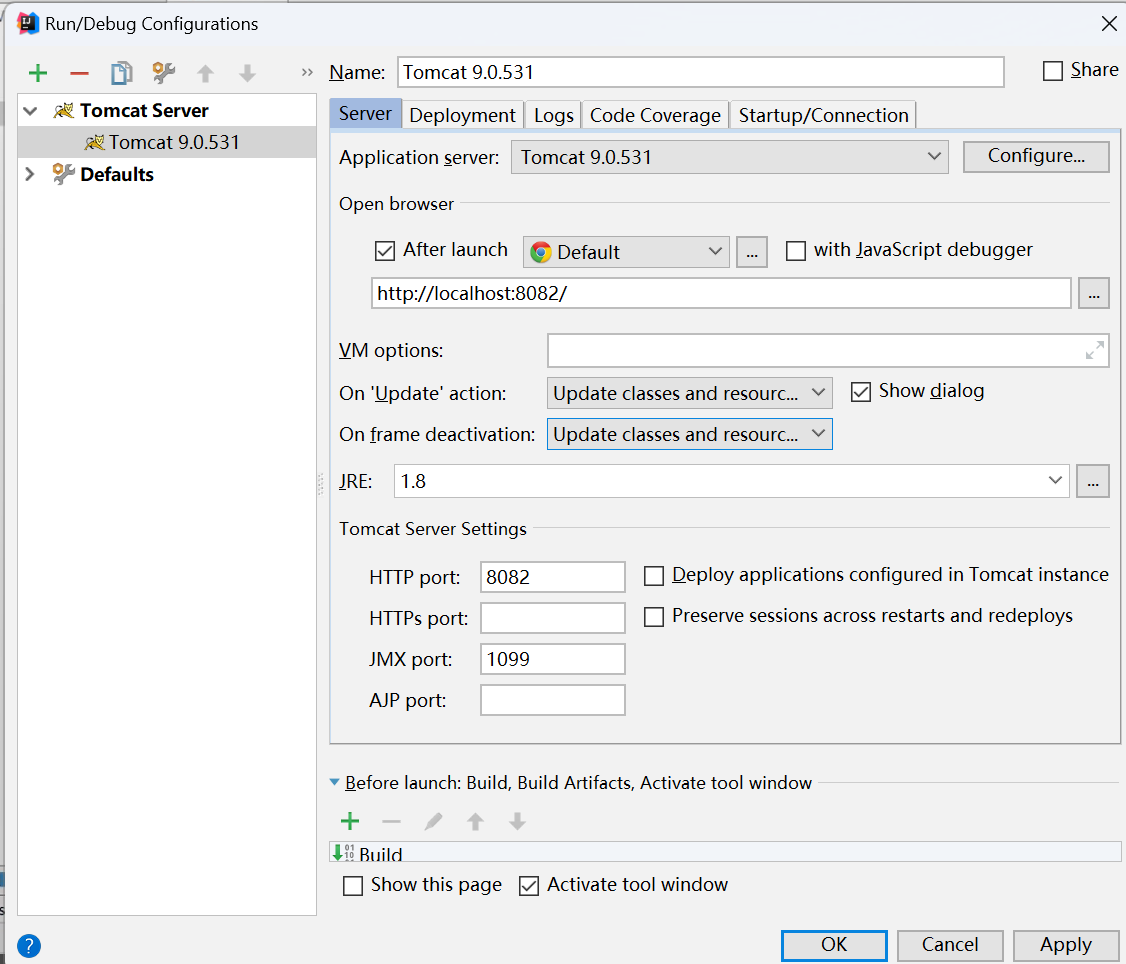Open the Application server dropdown
This screenshot has width=1126, height=964.
(x=730, y=157)
